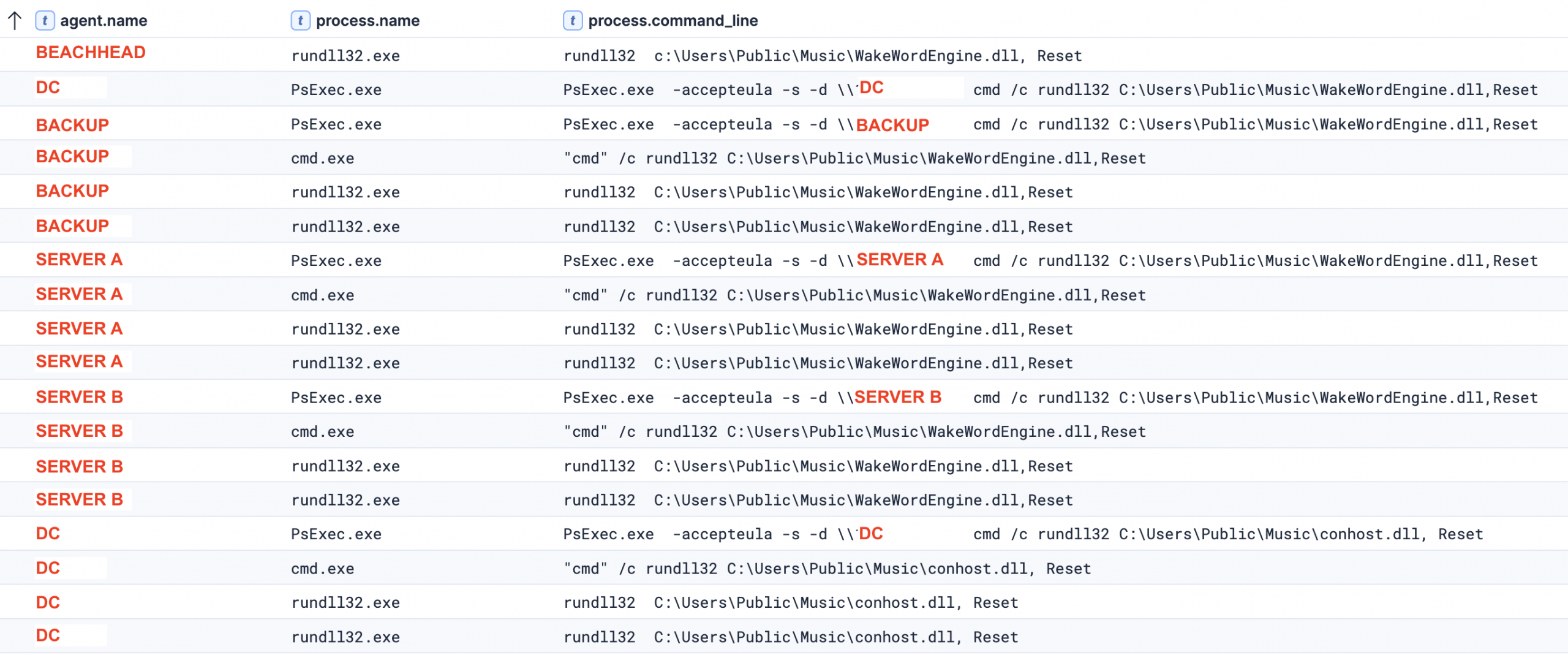The width and height of the screenshot is (1568, 655).
Task: Sort by the process.name column header
Action: click(367, 21)
